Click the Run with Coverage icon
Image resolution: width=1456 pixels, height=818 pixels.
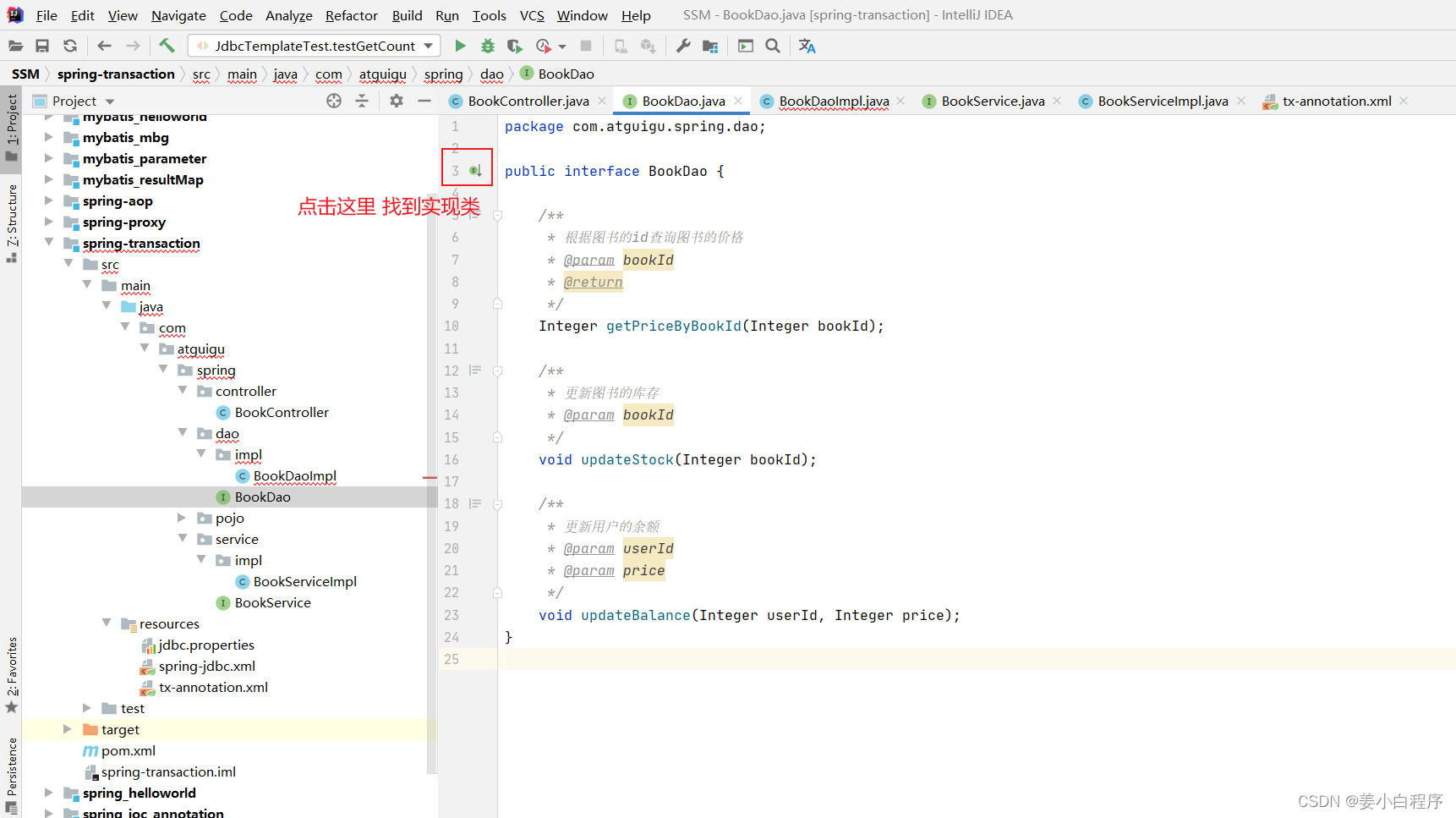pyautogui.click(x=515, y=46)
